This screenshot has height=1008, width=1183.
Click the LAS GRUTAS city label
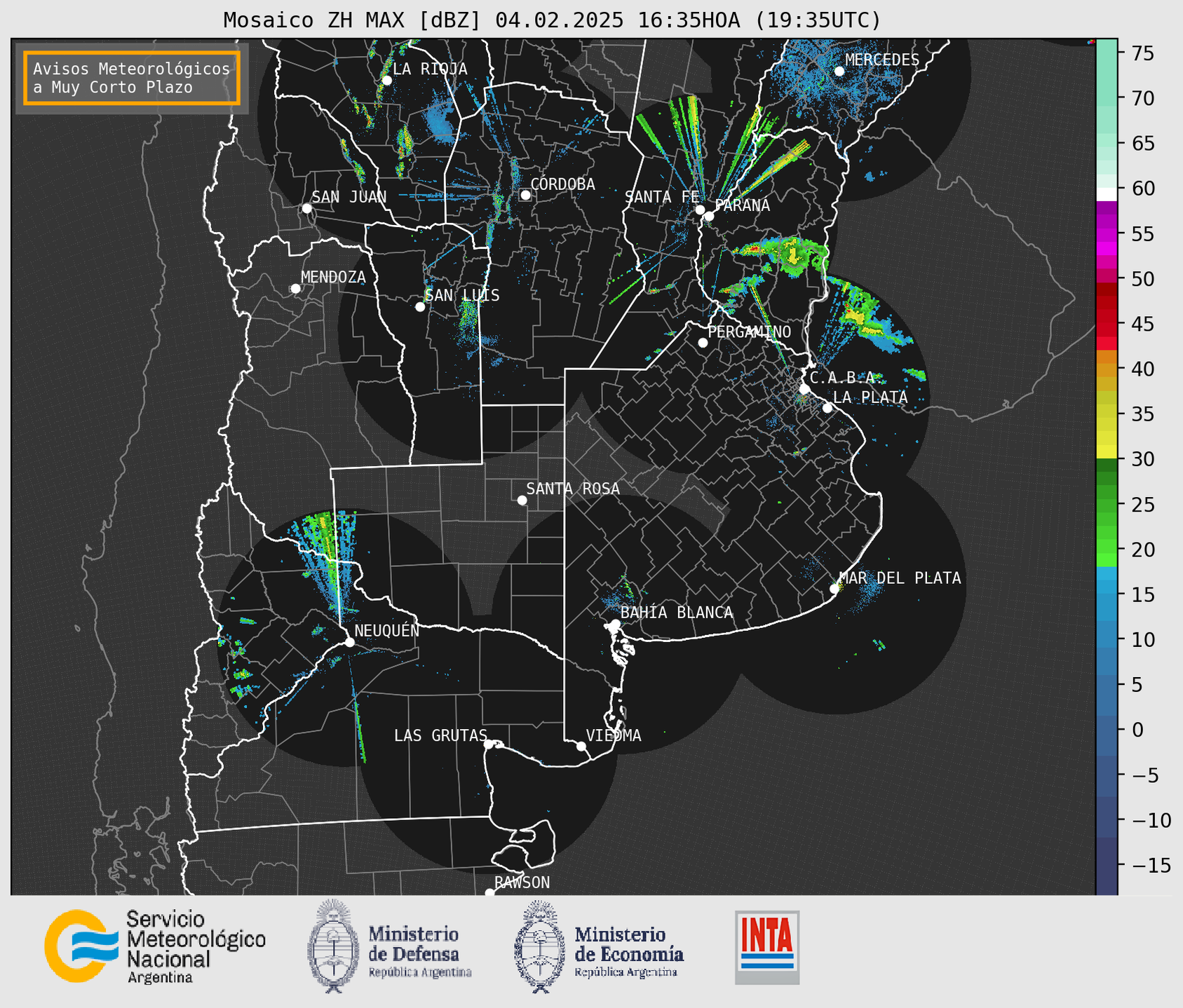tap(440, 735)
